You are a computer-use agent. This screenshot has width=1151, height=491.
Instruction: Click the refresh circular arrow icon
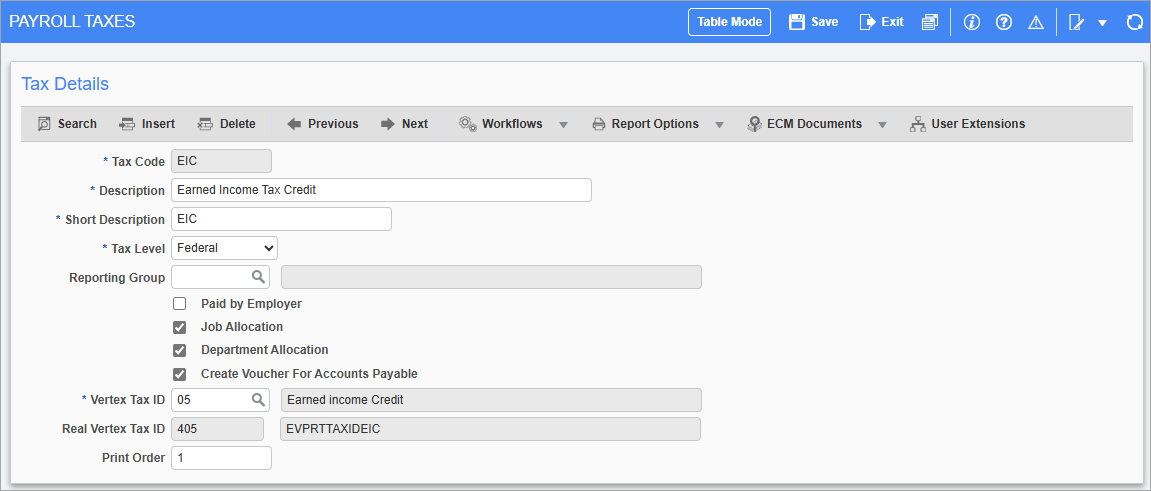[x=1134, y=22]
